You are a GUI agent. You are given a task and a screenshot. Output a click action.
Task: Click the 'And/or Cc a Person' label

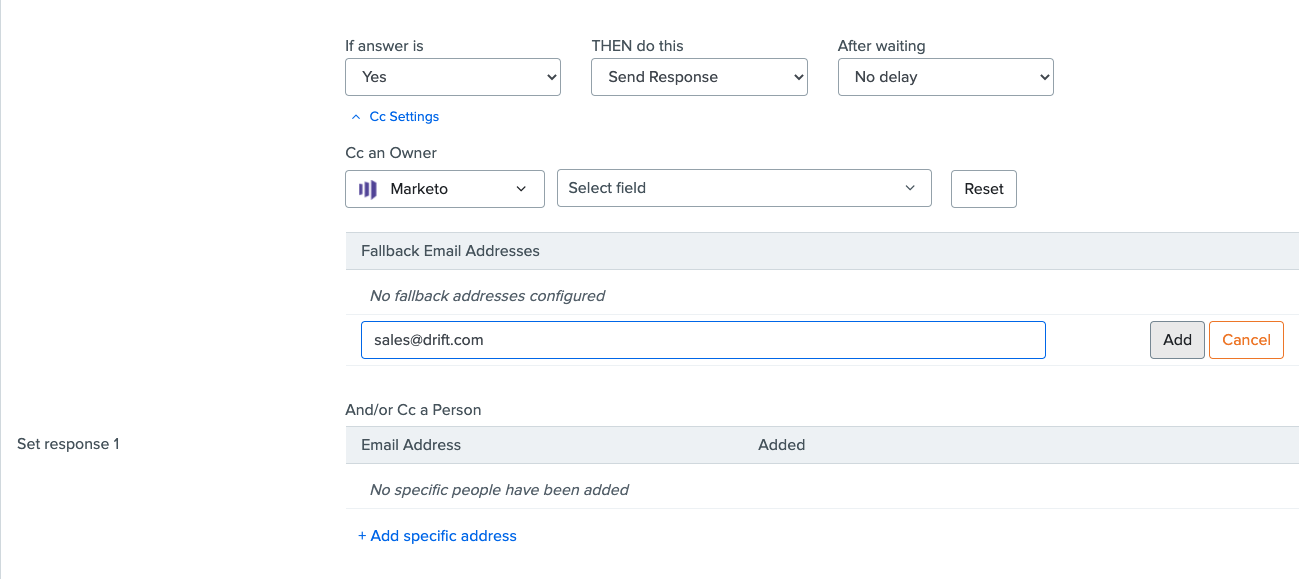tap(413, 410)
